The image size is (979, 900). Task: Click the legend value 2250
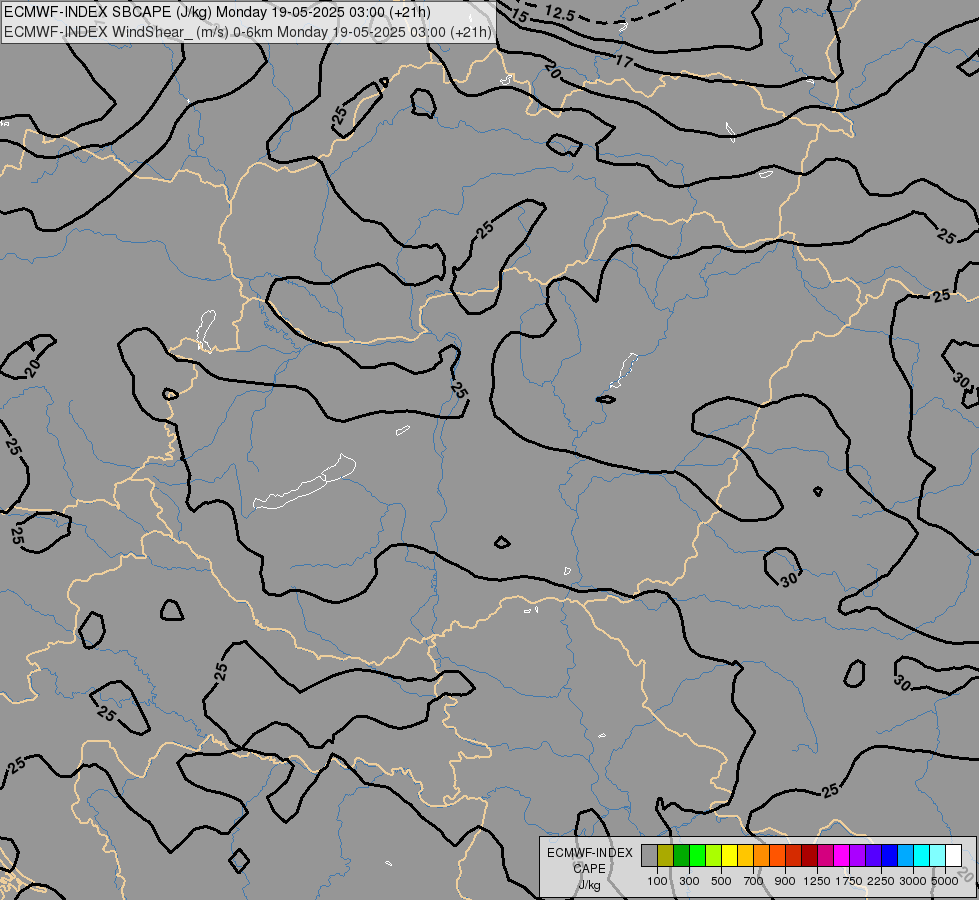[x=881, y=881]
